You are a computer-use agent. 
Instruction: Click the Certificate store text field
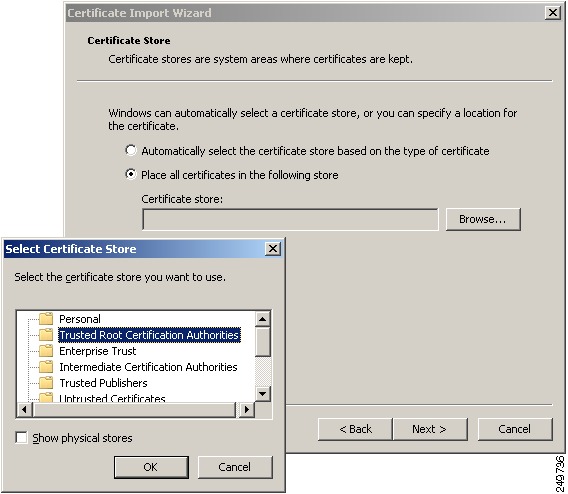[x=290, y=219]
